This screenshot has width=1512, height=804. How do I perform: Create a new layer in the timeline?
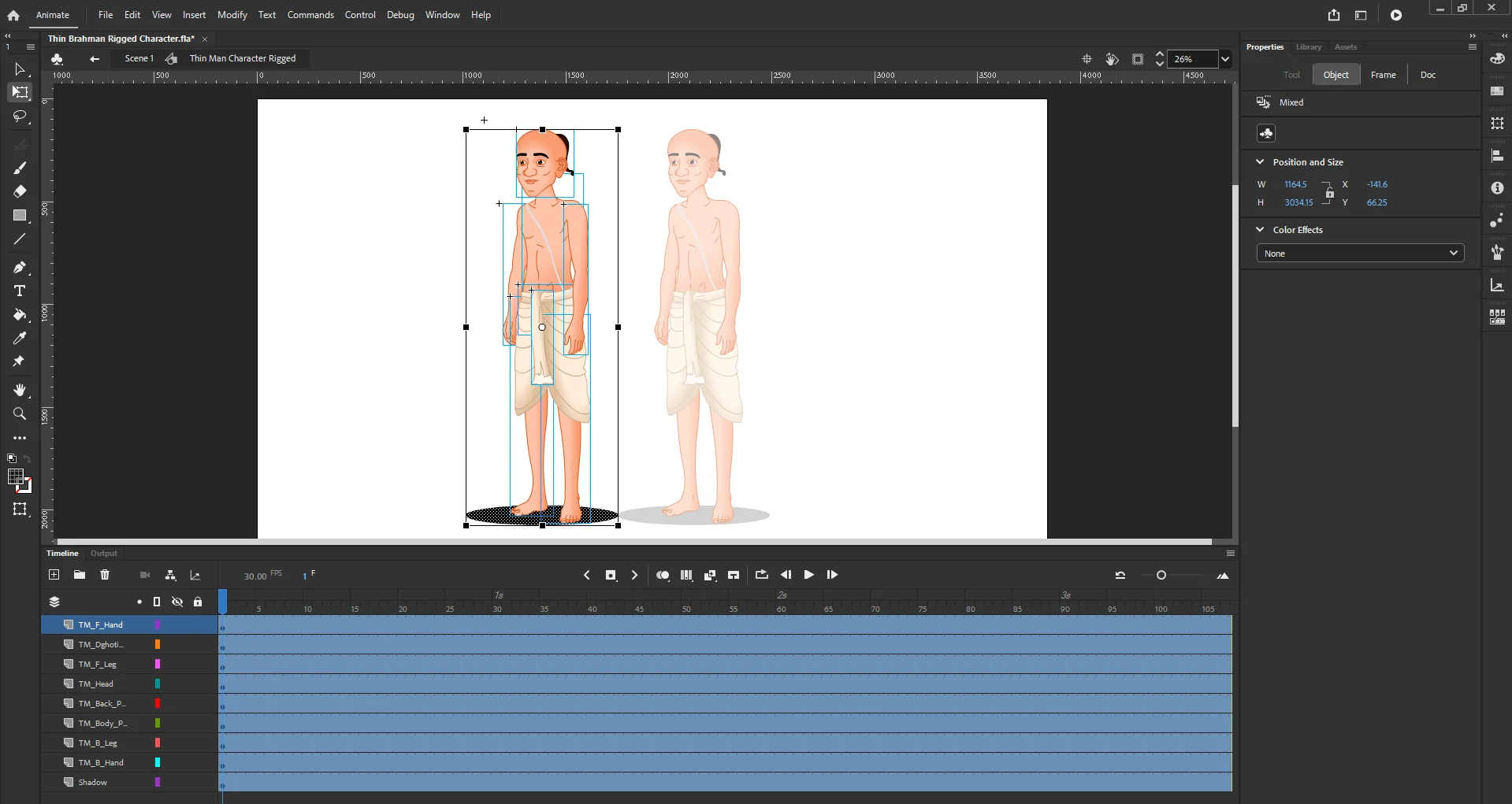[54, 576]
